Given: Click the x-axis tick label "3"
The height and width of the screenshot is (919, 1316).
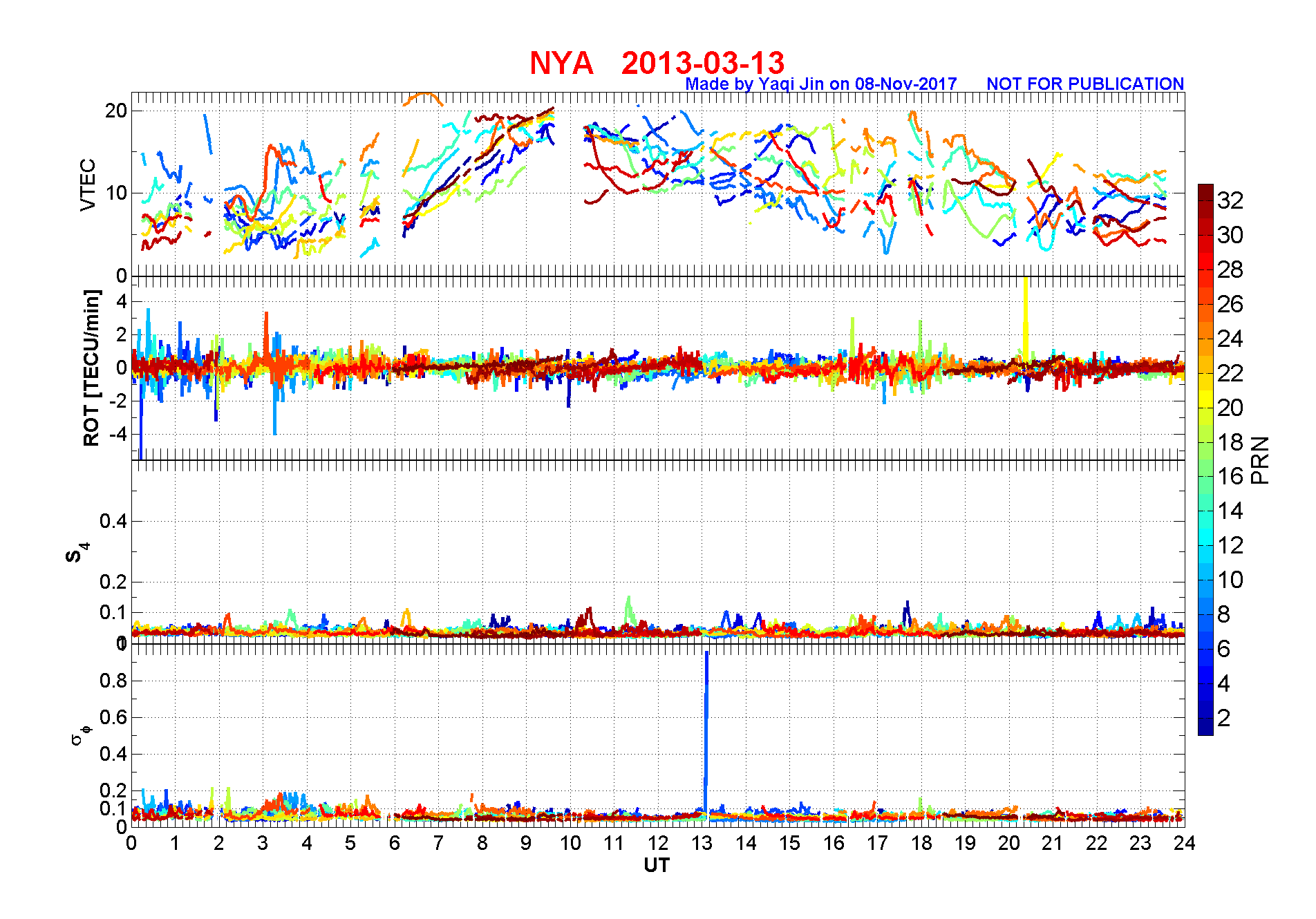Looking at the screenshot, I should [x=263, y=843].
